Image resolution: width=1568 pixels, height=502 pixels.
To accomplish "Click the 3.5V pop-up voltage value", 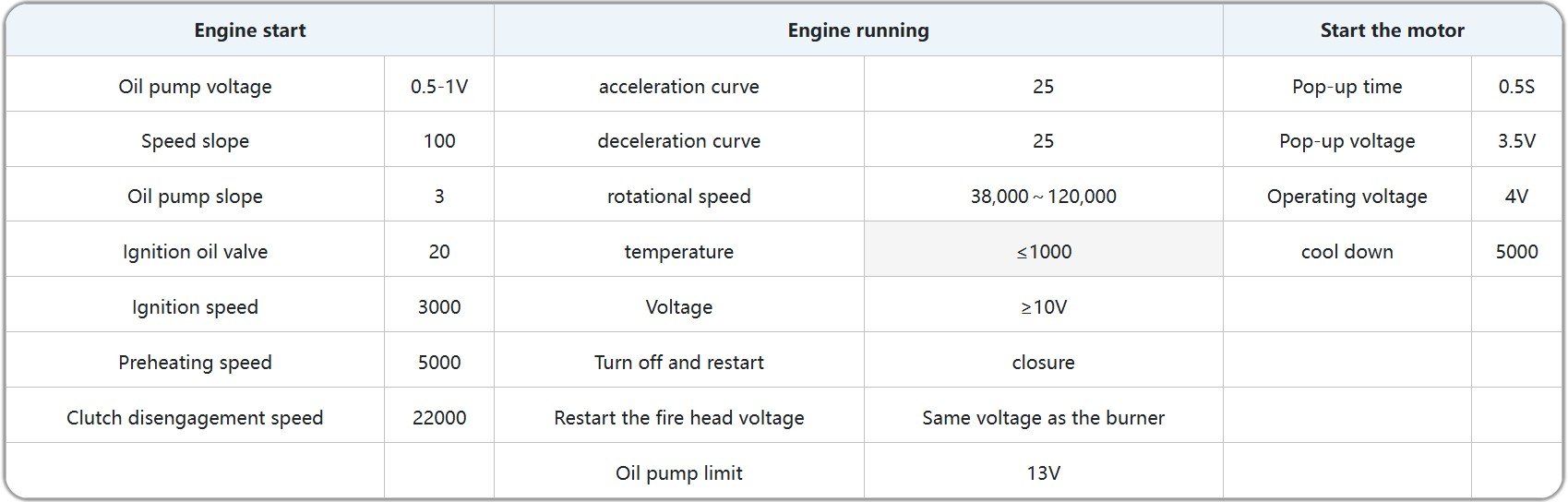I will tap(1516, 141).
